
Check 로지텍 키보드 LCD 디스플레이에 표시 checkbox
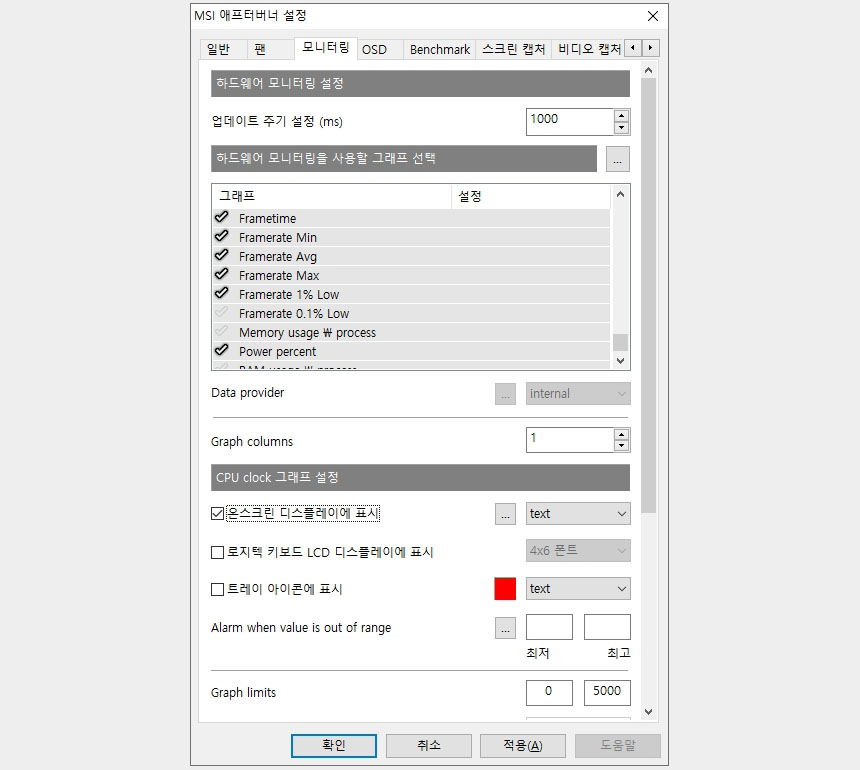pyautogui.click(x=217, y=552)
